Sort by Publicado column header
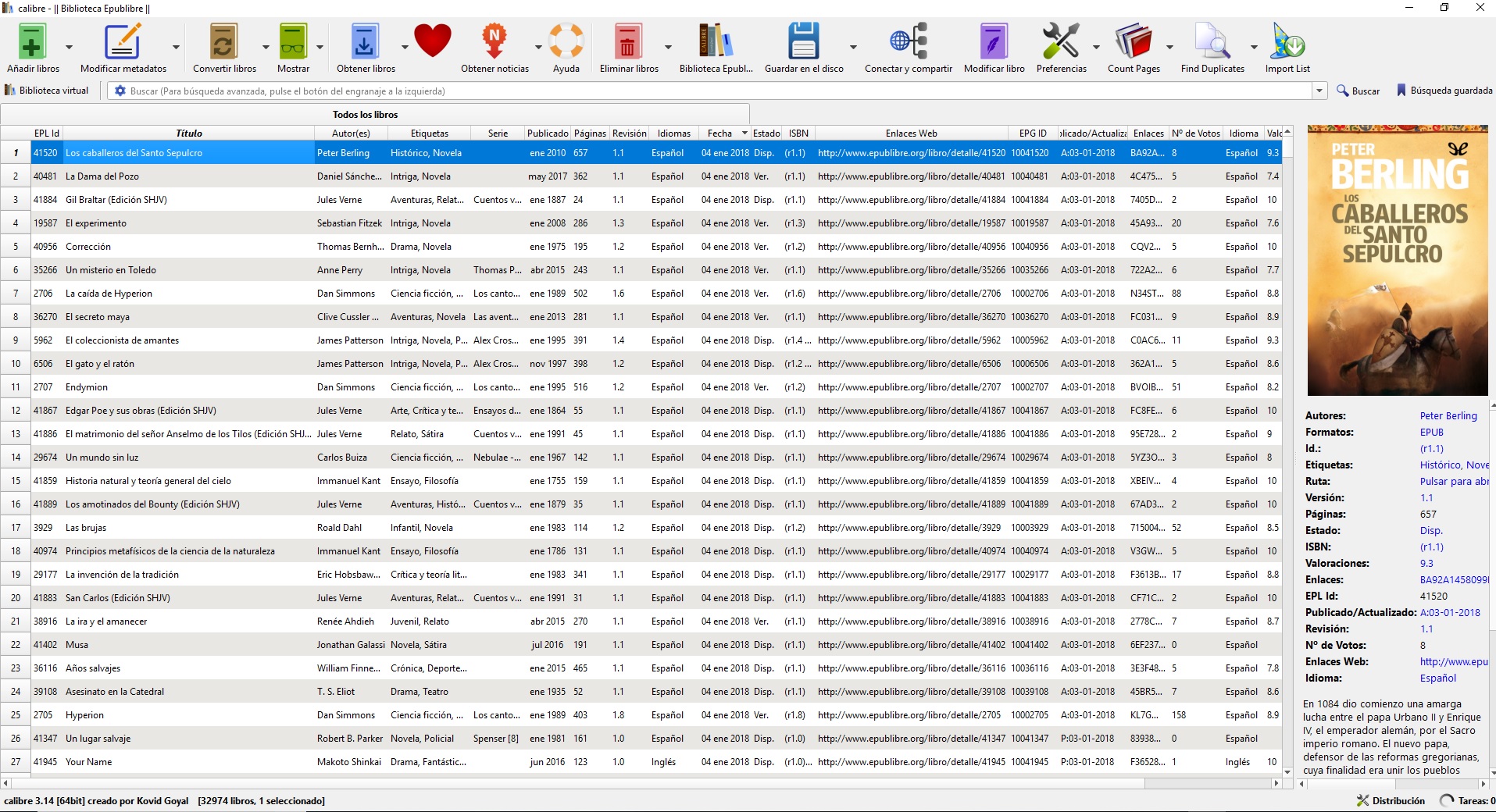 click(x=548, y=134)
